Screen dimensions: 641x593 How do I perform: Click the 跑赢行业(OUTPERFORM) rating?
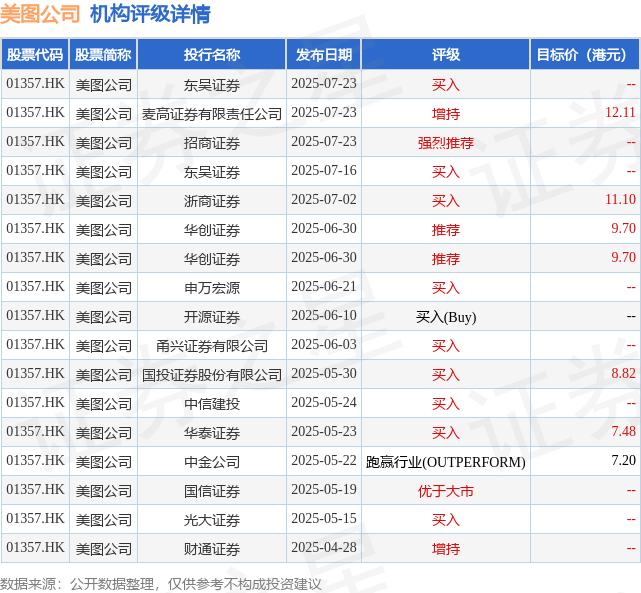pos(446,462)
